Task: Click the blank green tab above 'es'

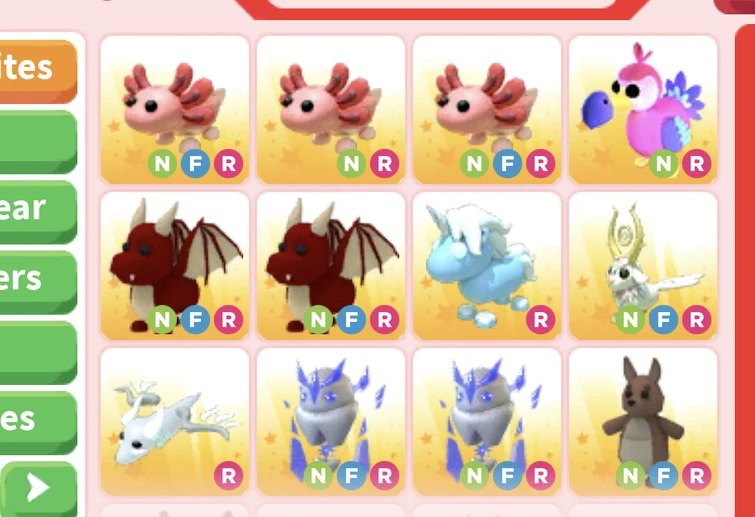Action: coord(38,352)
